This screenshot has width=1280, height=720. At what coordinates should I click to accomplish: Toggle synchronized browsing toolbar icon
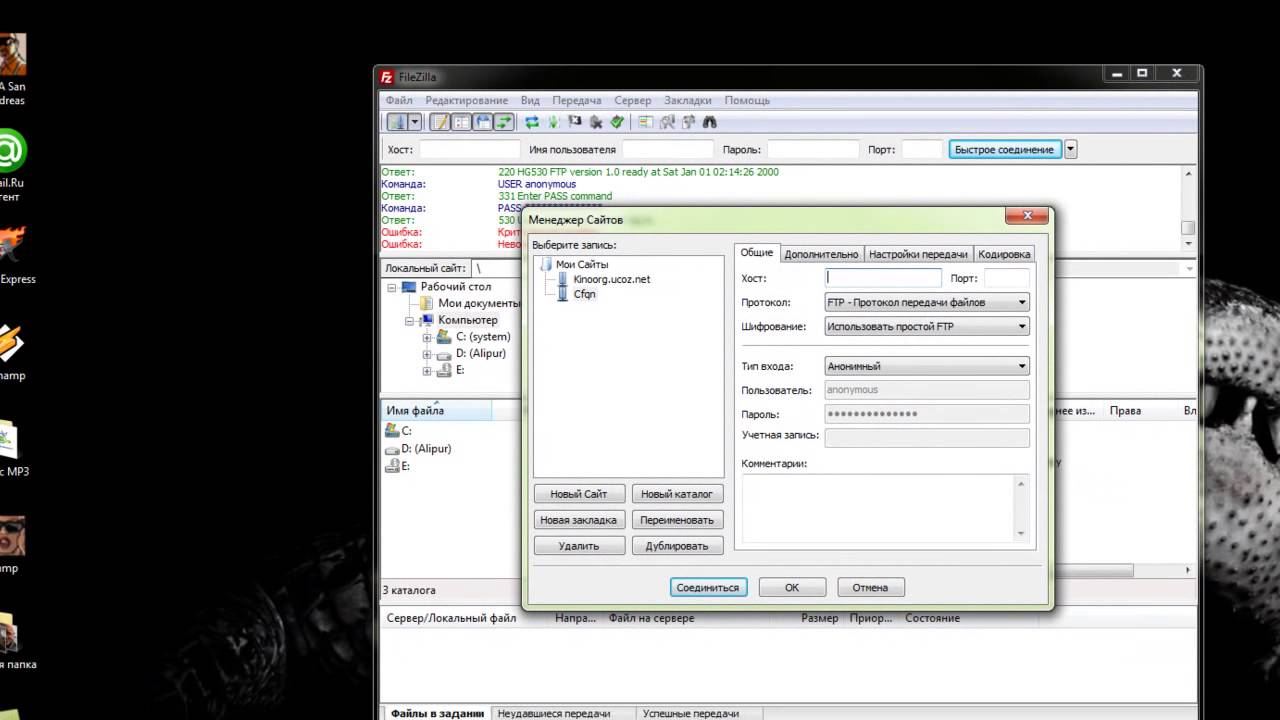[x=688, y=122]
